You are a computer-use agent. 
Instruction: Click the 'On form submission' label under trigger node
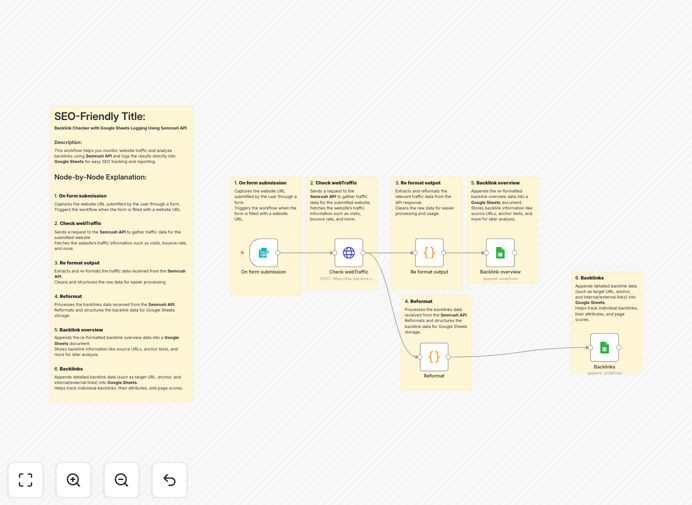tap(263, 272)
